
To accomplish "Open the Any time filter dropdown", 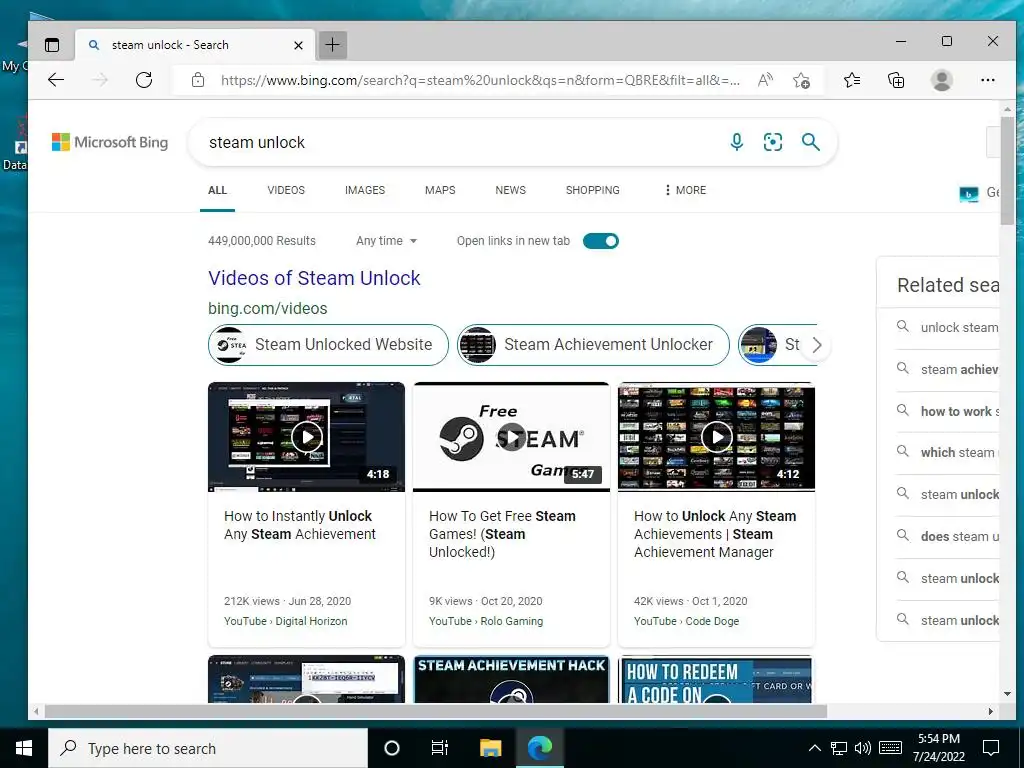I will tap(387, 241).
